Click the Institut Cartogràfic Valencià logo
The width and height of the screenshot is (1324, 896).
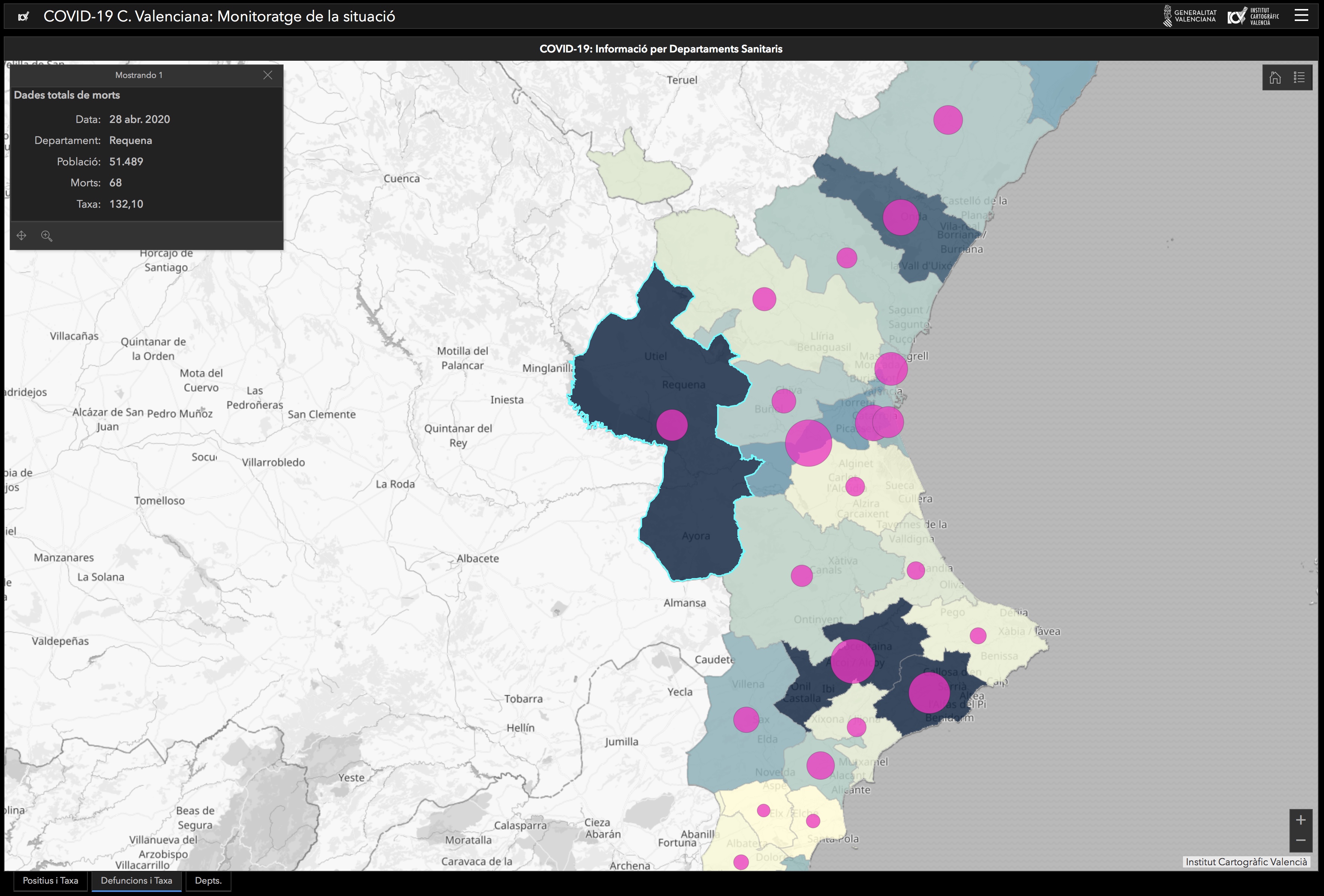pyautogui.click(x=1253, y=16)
